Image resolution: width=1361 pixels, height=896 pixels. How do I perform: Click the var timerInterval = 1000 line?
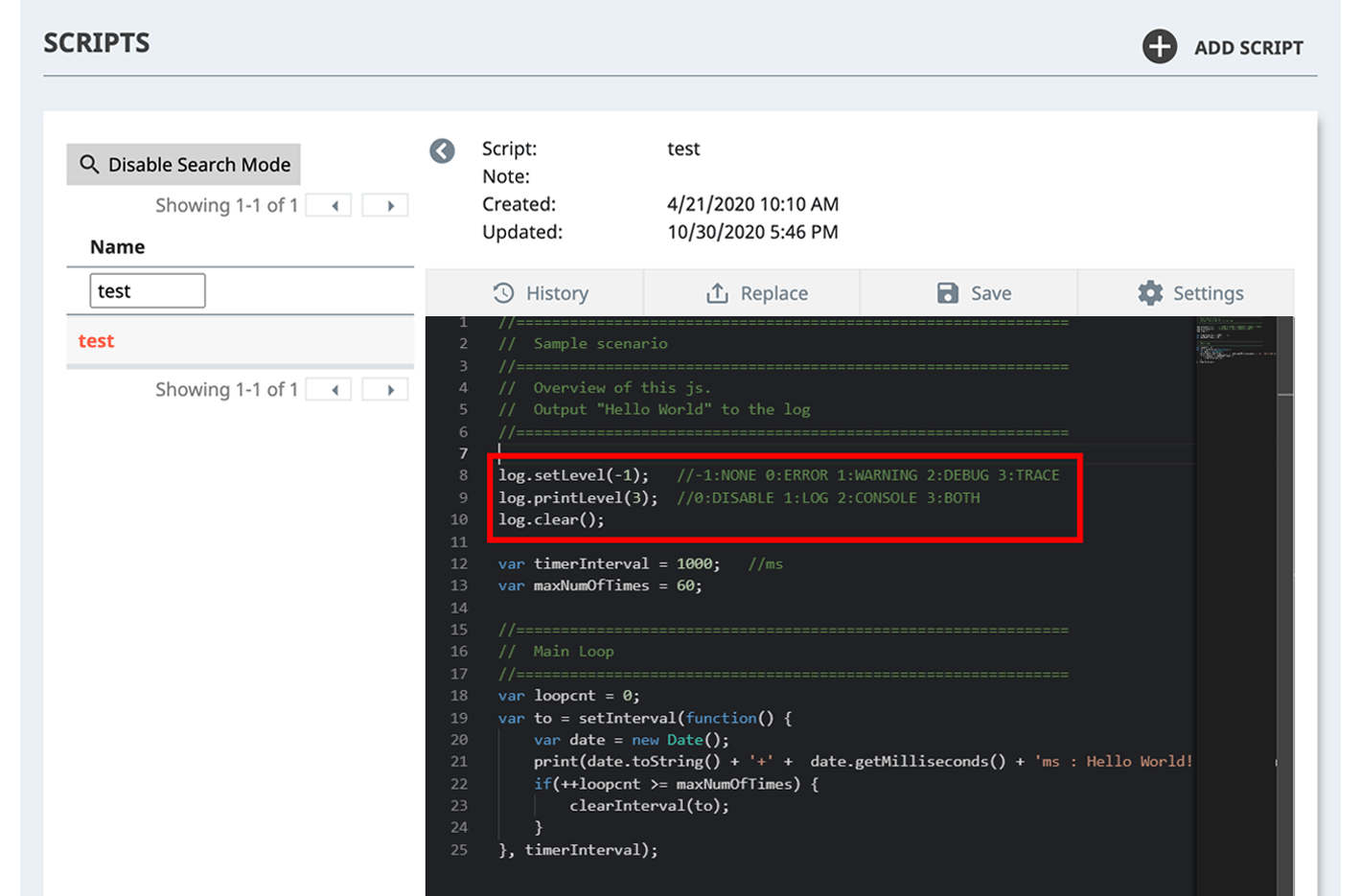[x=640, y=563]
